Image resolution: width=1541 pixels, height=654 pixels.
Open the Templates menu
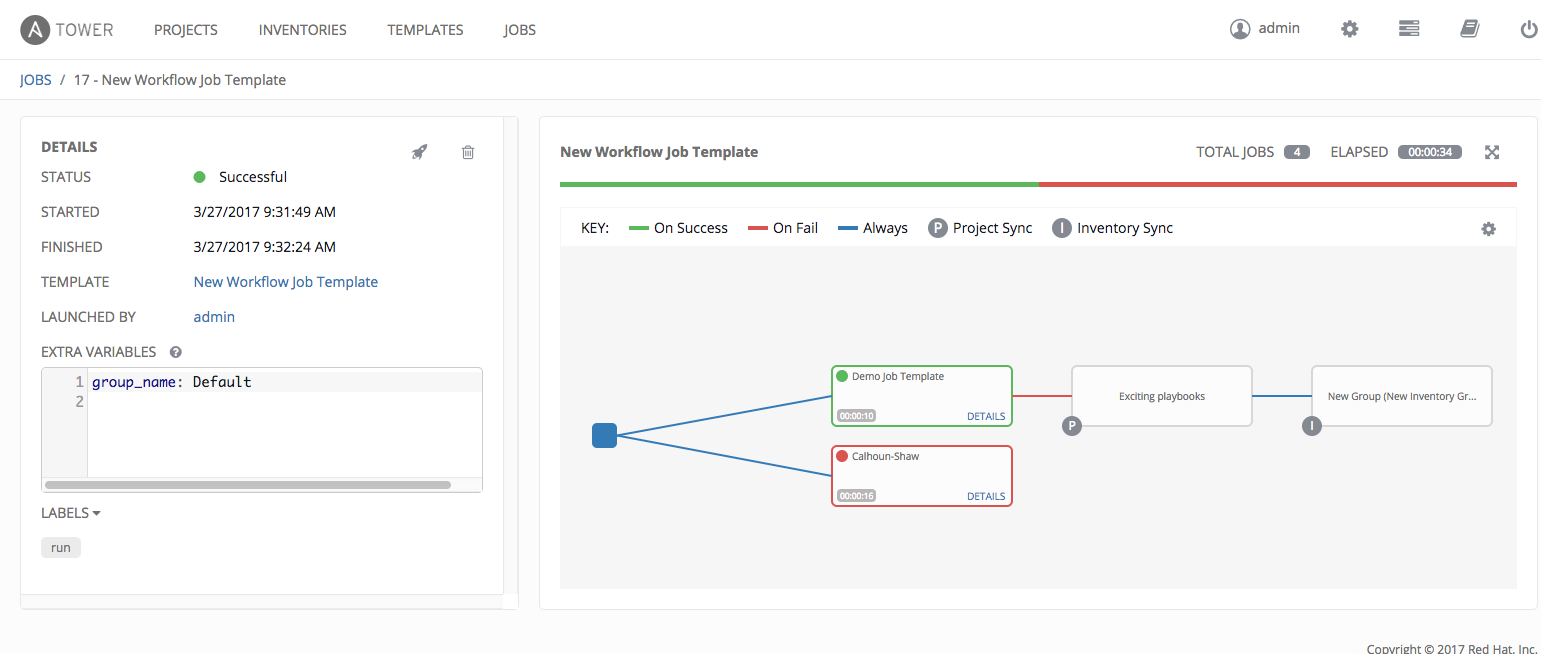click(425, 30)
